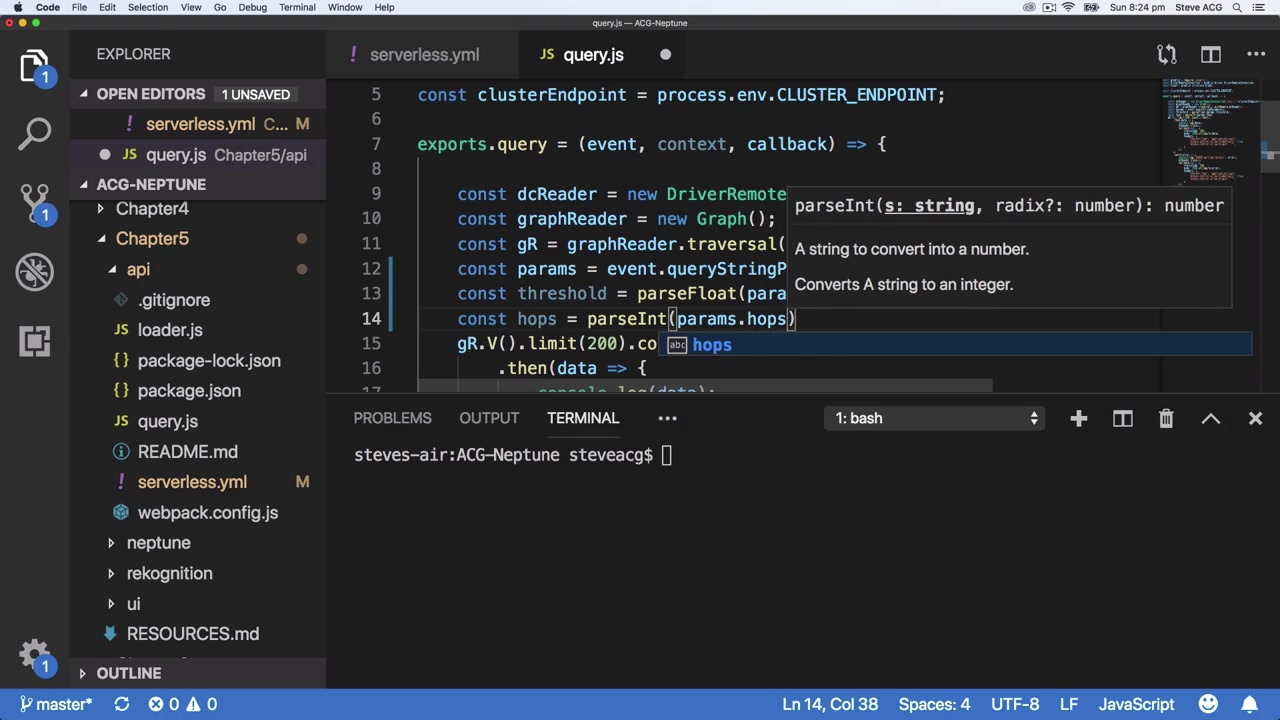
Task: Add a new terminal with plus icon
Action: 1078,418
